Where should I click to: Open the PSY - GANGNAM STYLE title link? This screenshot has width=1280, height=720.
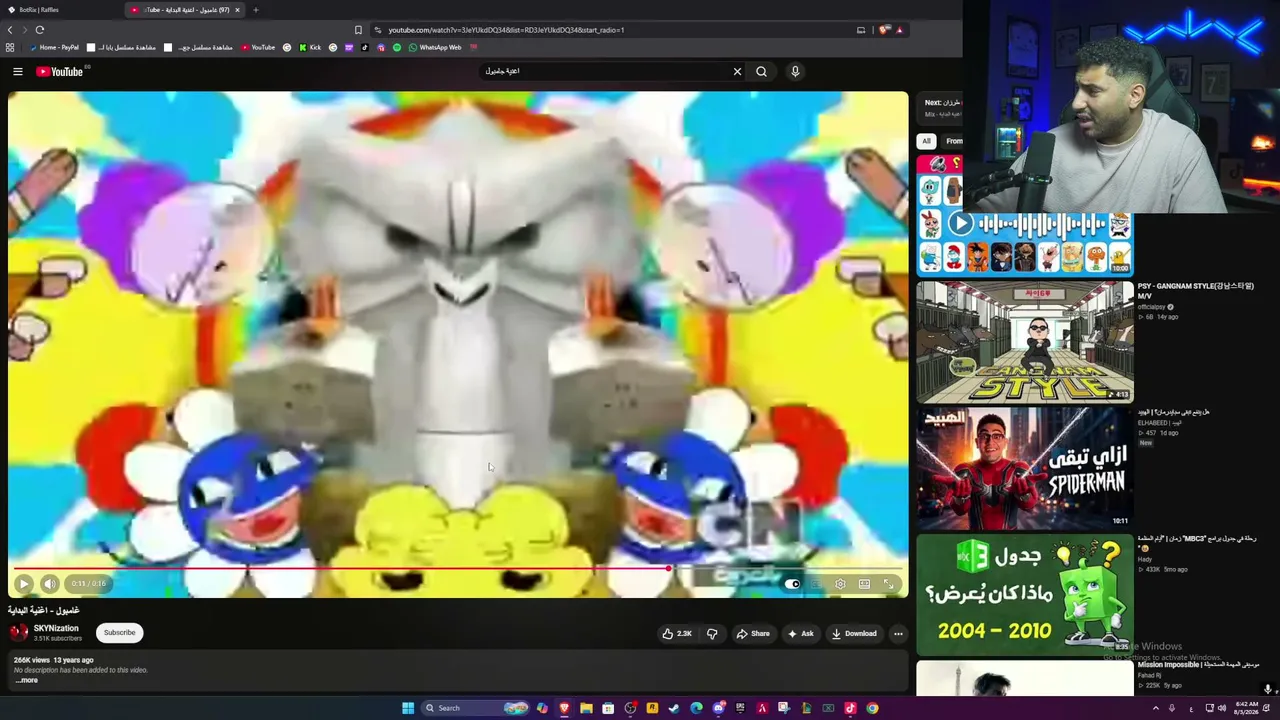click(1195, 290)
